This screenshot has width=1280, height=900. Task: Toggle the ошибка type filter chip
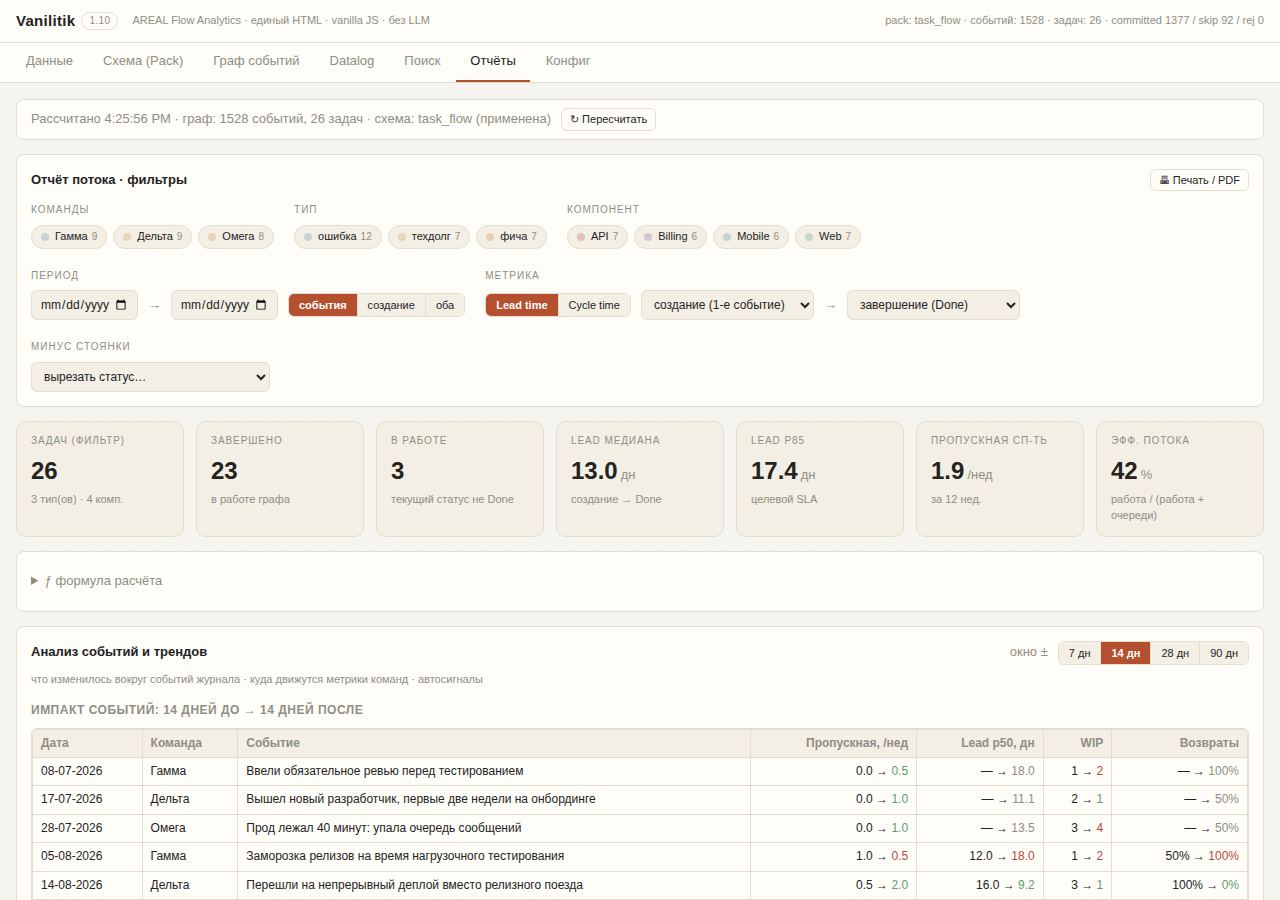[338, 237]
